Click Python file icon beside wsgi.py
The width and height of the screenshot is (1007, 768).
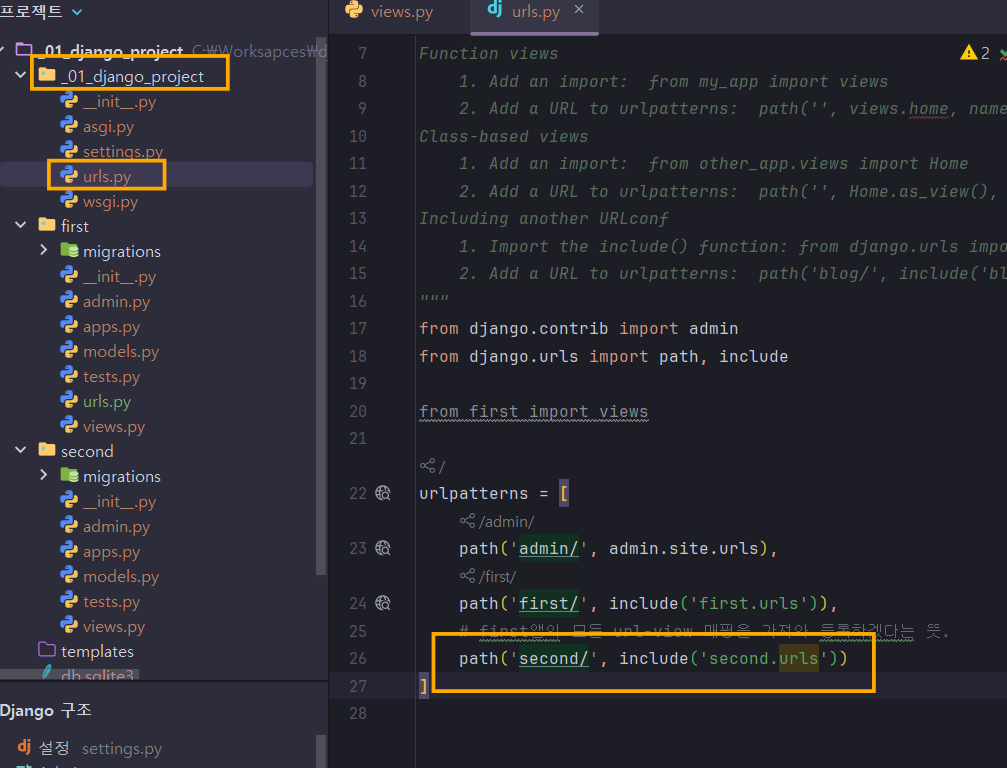[69, 200]
